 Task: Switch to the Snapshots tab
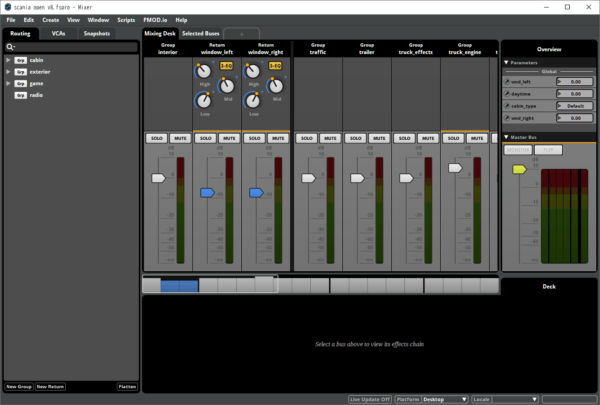pyautogui.click(x=97, y=33)
